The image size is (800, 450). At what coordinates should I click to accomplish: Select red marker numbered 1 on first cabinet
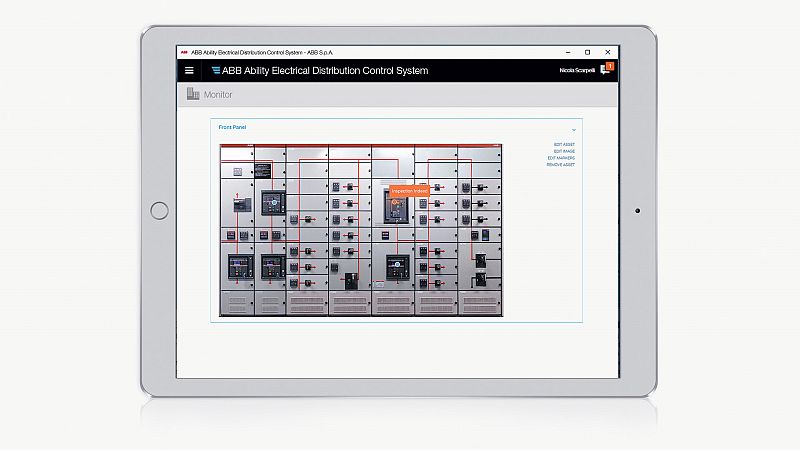pyautogui.click(x=237, y=195)
